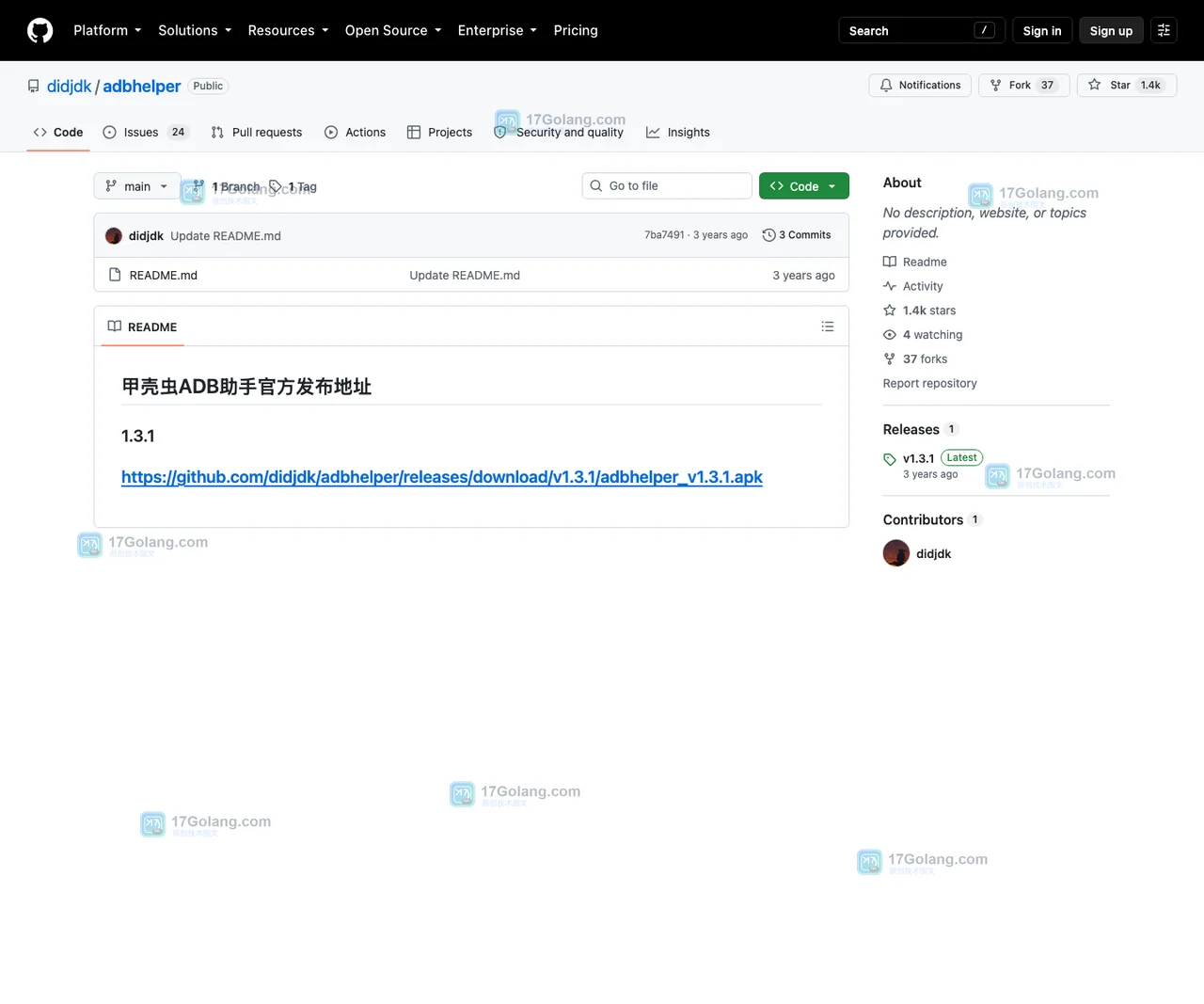Open the Readme sidebar link
This screenshot has height=1004, width=1204.
coord(915,262)
